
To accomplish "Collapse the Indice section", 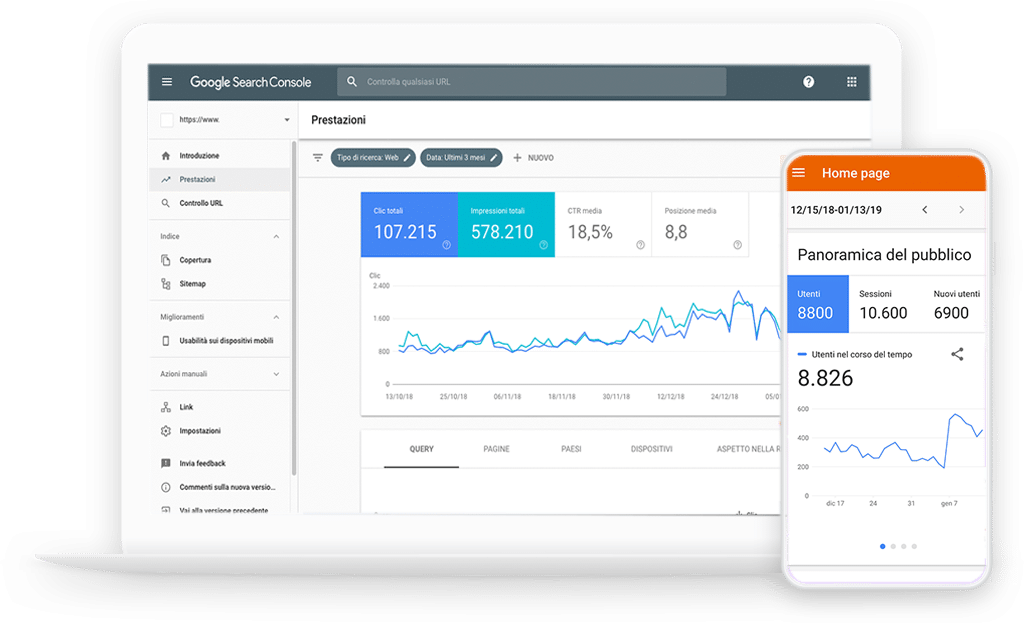I will (x=276, y=236).
